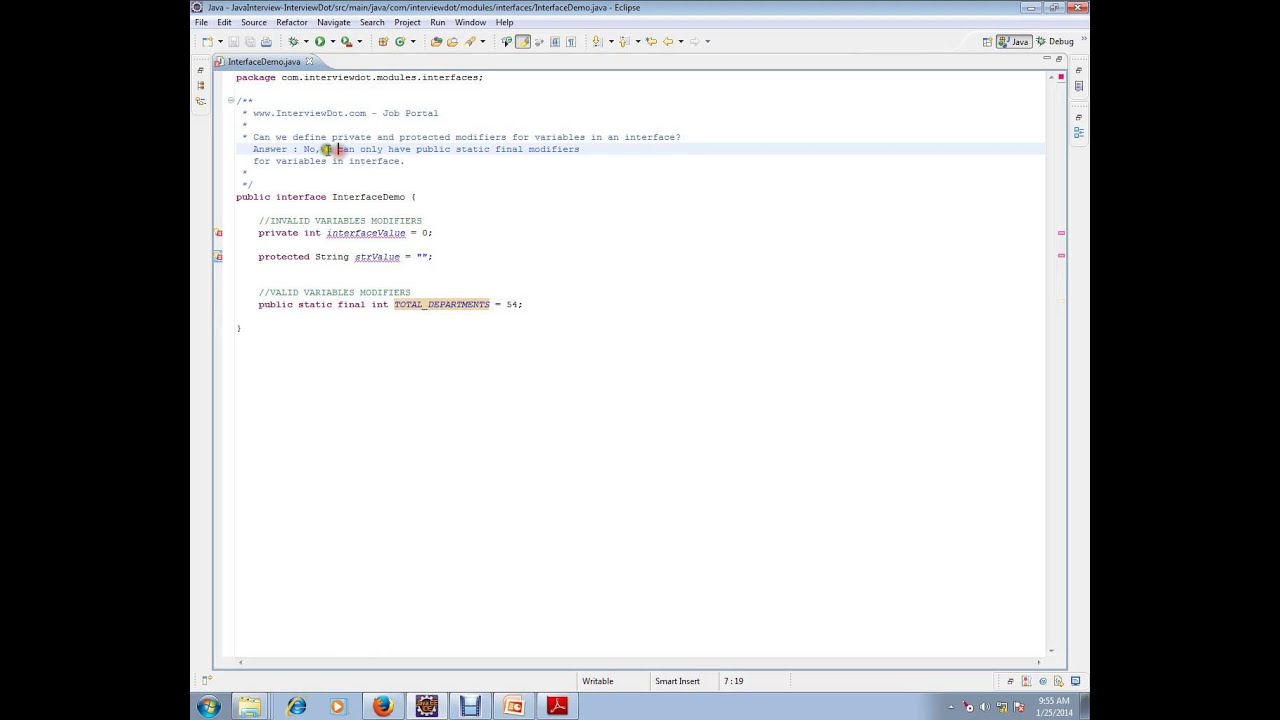
Task: Open the Search menu
Action: point(372,22)
